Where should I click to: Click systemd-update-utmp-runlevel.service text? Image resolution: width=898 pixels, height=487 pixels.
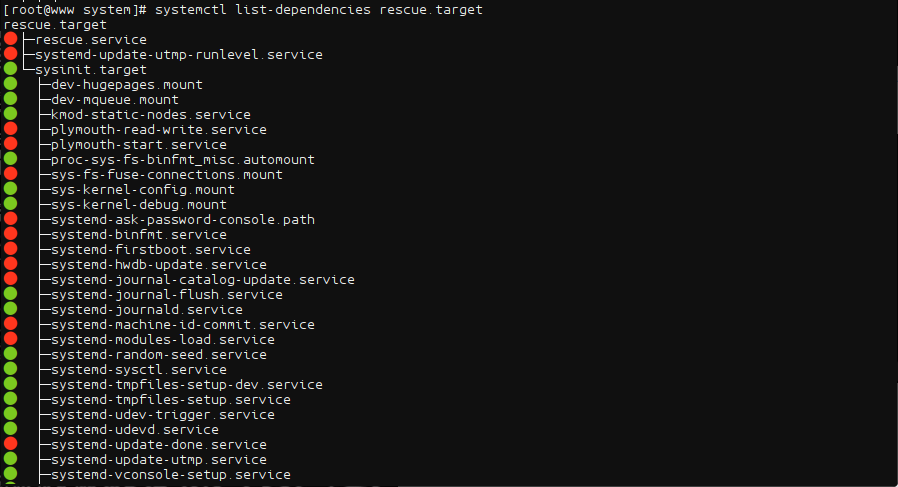(x=179, y=55)
